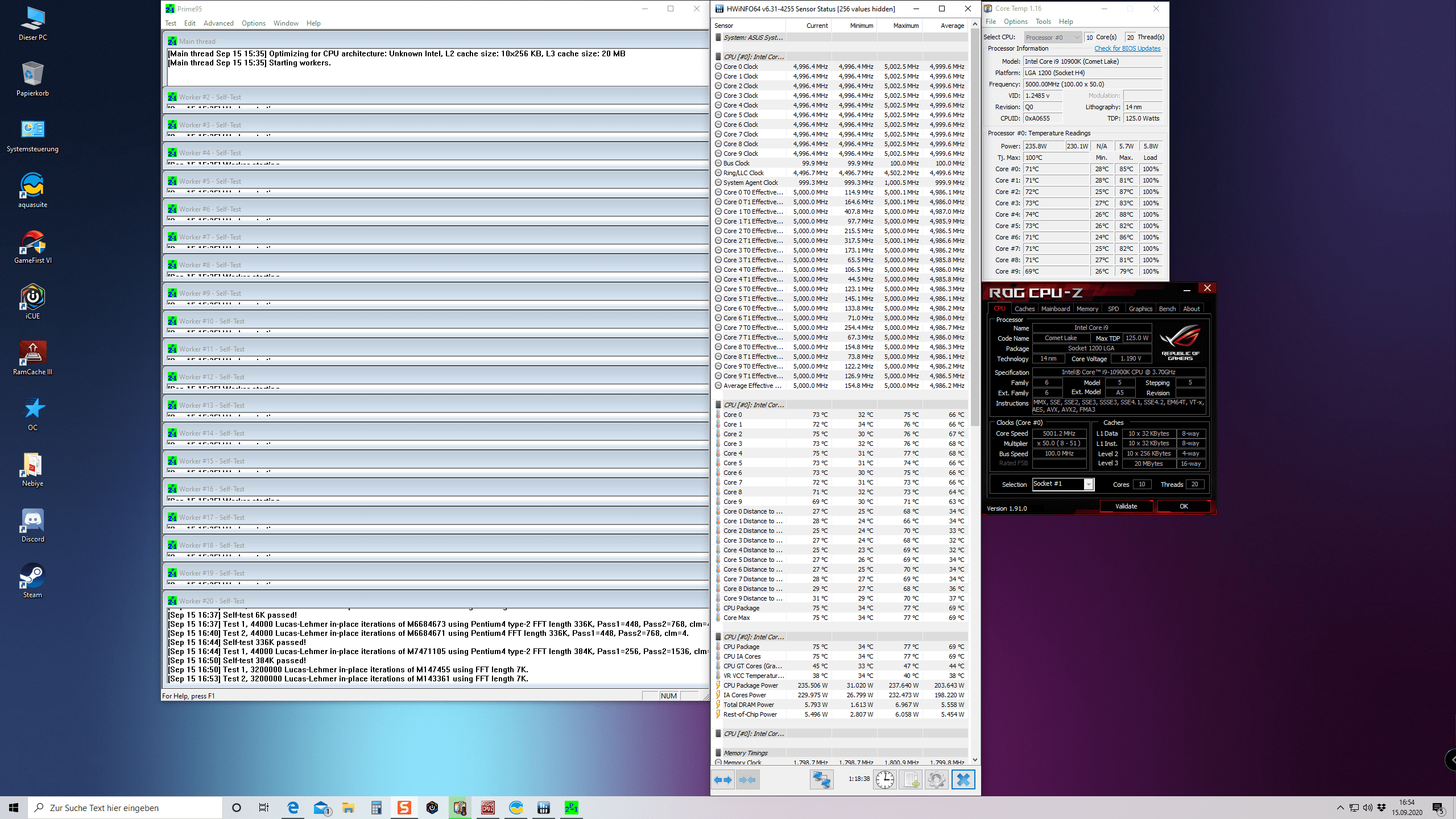Open HWiNFO sensor settings gear
The height and width of the screenshot is (819, 1456).
[936, 780]
